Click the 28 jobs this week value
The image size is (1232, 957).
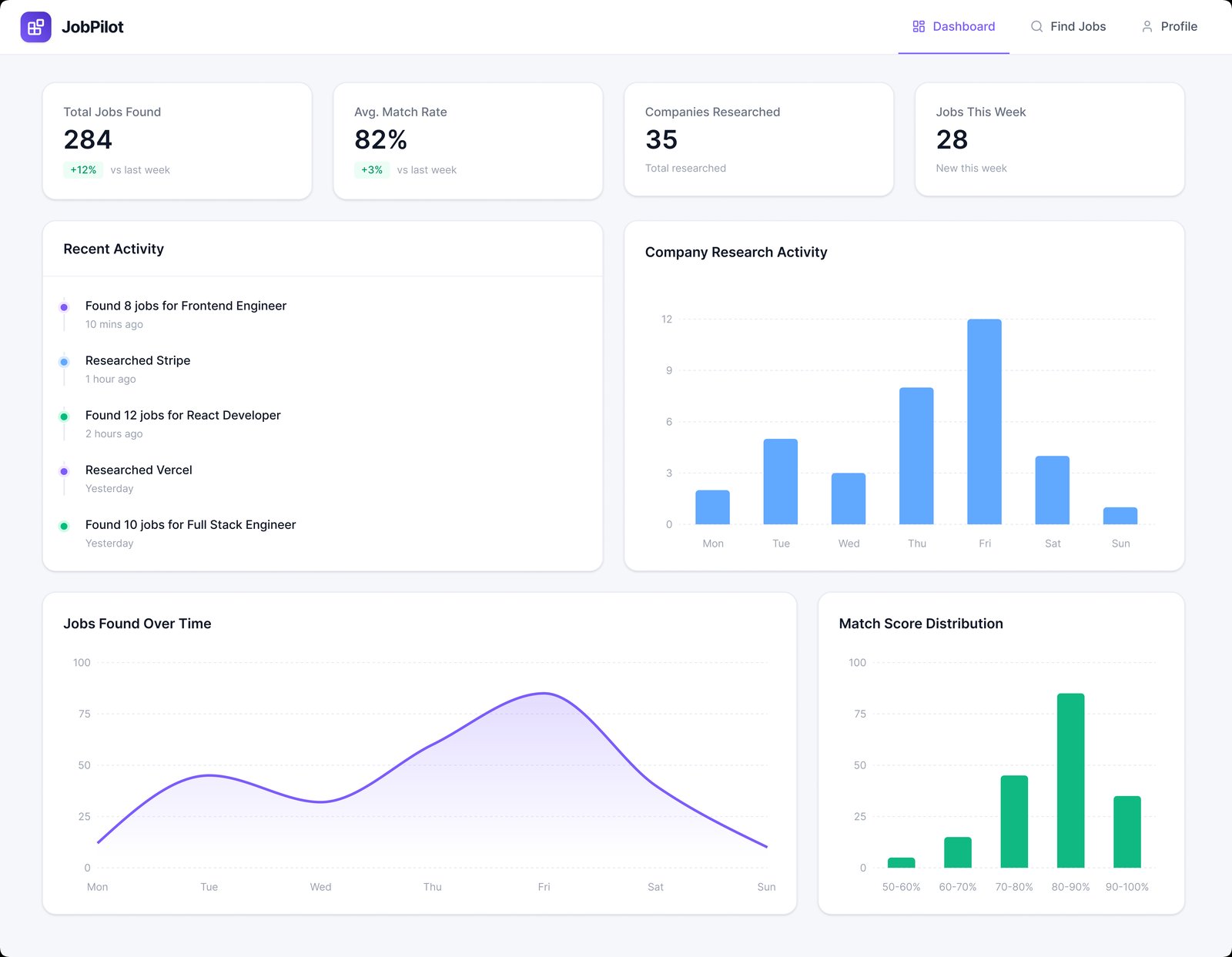tap(952, 139)
